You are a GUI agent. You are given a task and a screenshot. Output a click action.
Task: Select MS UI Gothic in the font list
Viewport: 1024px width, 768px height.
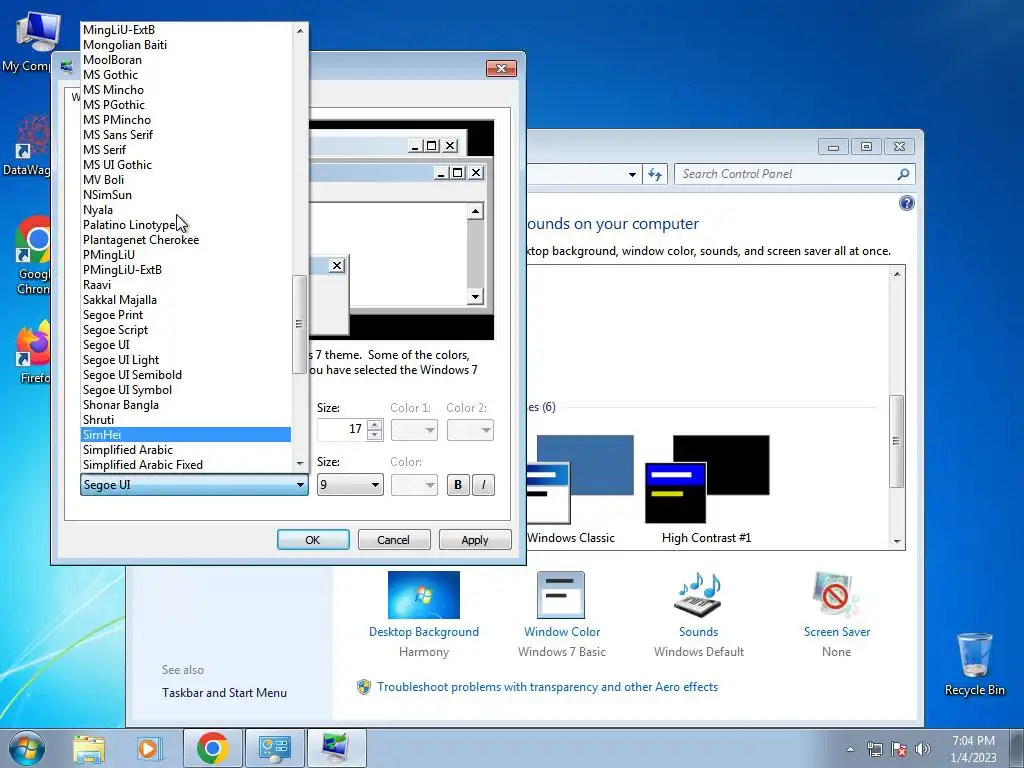point(185,165)
